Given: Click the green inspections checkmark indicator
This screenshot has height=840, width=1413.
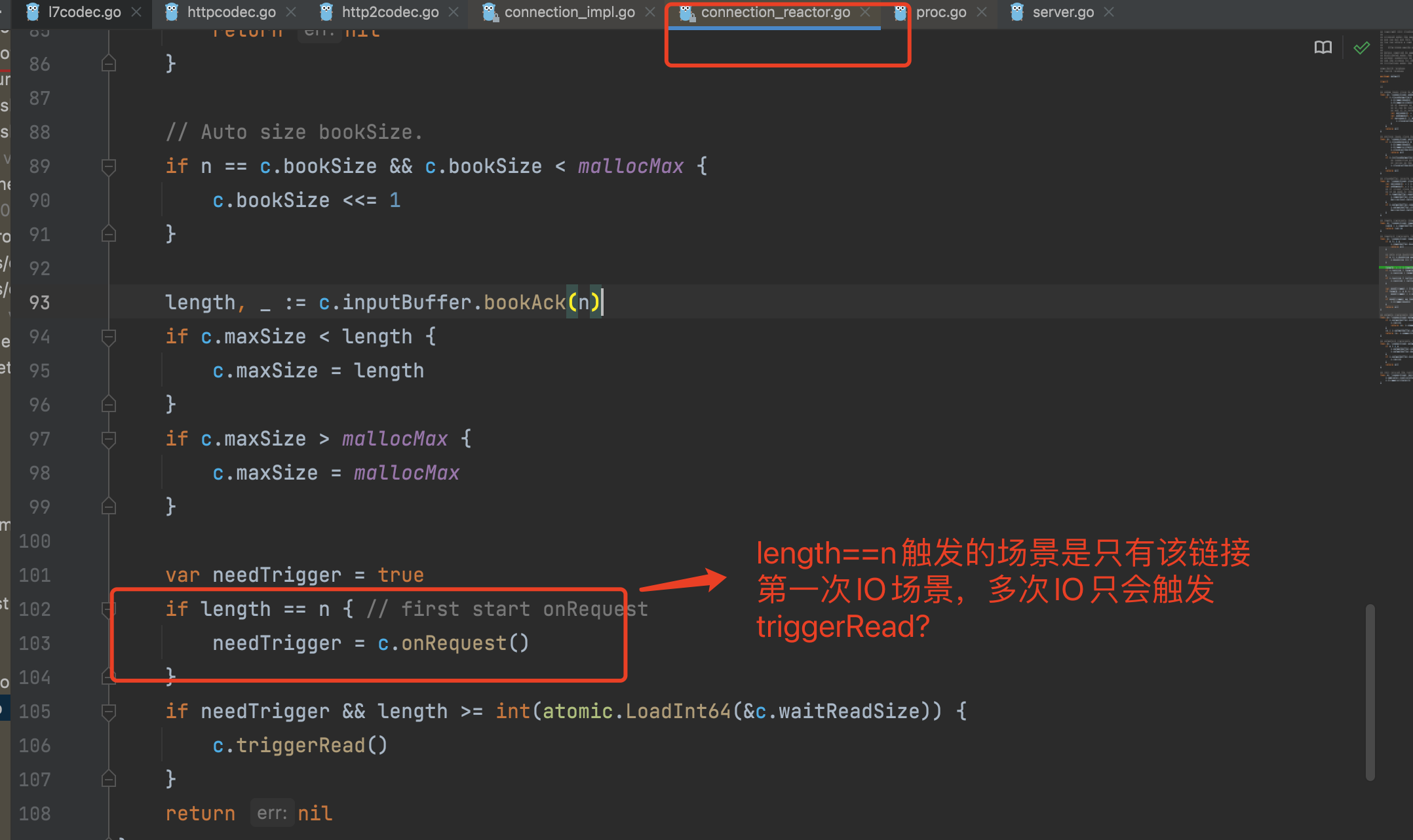Looking at the screenshot, I should (x=1362, y=47).
